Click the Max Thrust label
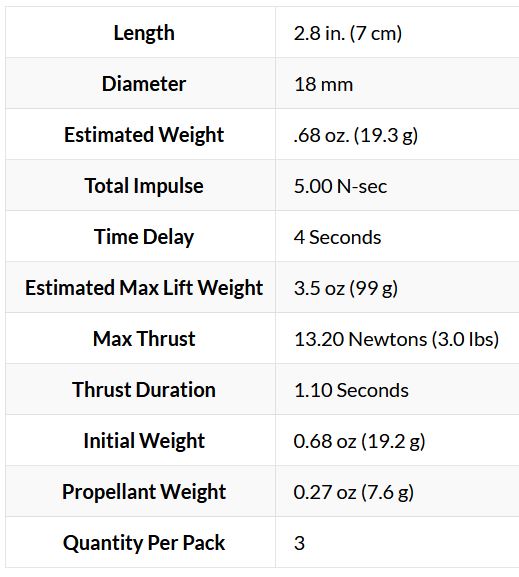The image size is (519, 577). (x=144, y=339)
